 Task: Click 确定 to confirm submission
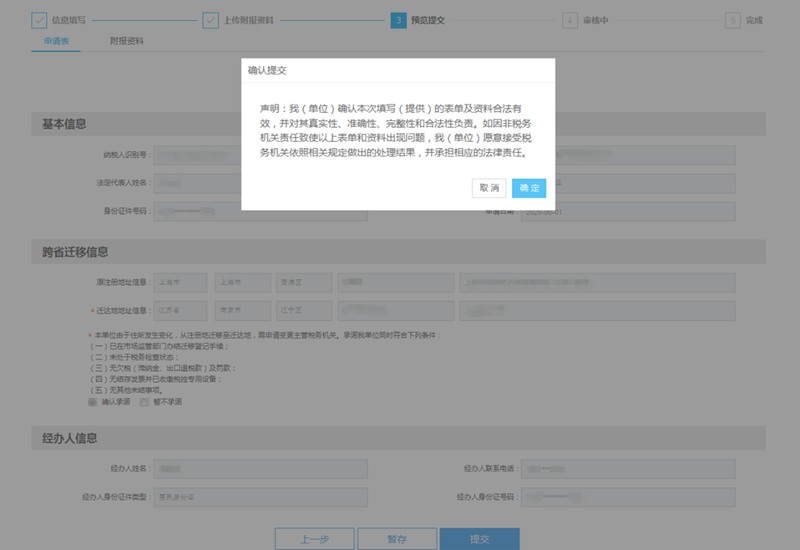(529, 188)
